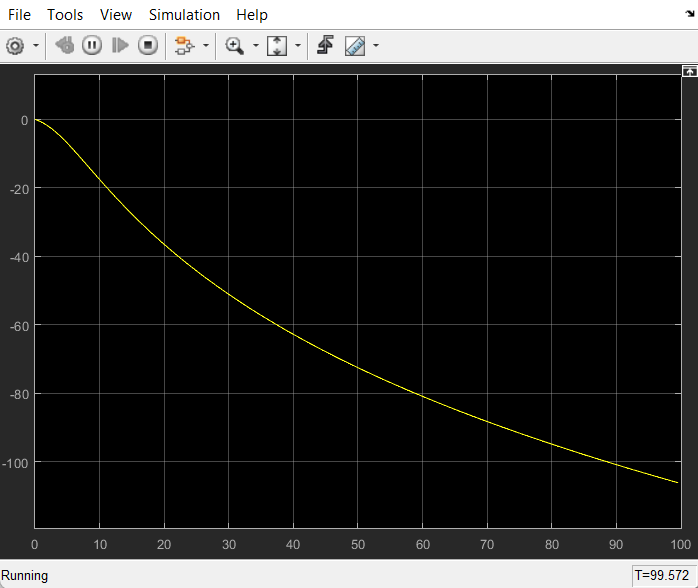The width and height of the screenshot is (698, 588).
Task: Expand the axes scaling dropdown arrow
Action: click(x=298, y=45)
